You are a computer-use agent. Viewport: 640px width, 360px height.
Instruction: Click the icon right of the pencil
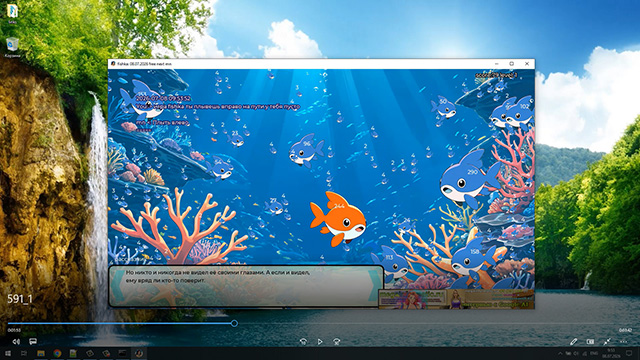point(590,341)
